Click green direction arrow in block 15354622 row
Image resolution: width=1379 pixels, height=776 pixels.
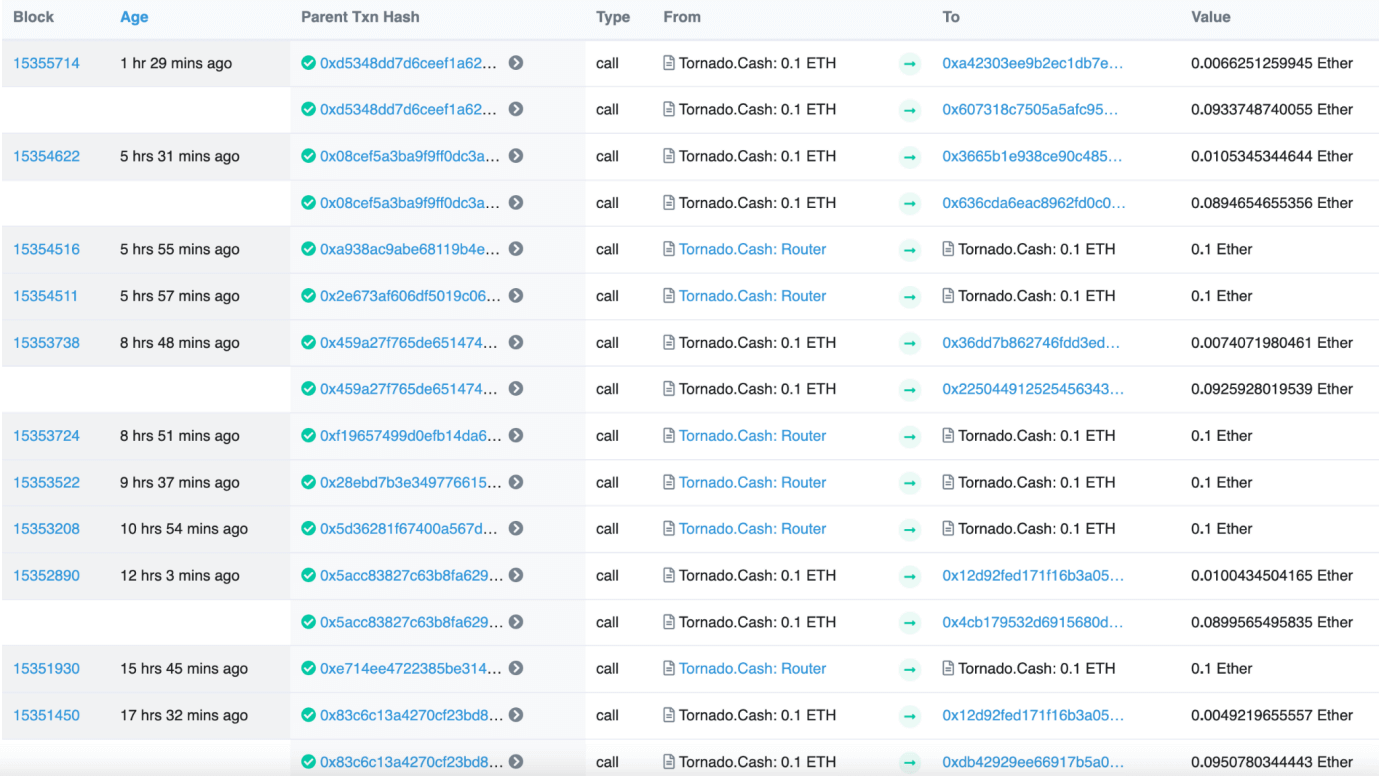[x=910, y=157]
